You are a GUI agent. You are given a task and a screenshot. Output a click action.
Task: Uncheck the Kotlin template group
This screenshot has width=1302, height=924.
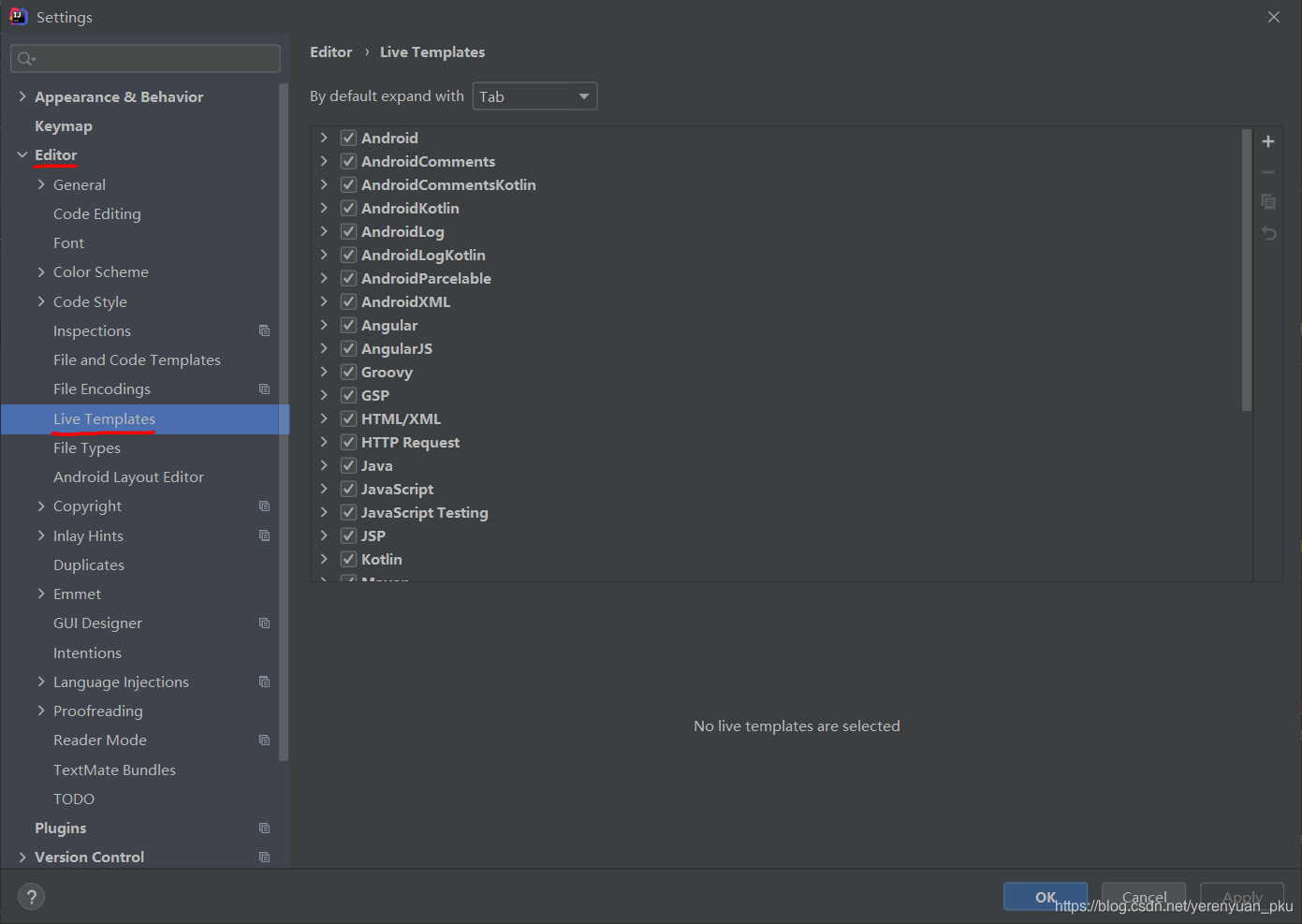point(348,559)
